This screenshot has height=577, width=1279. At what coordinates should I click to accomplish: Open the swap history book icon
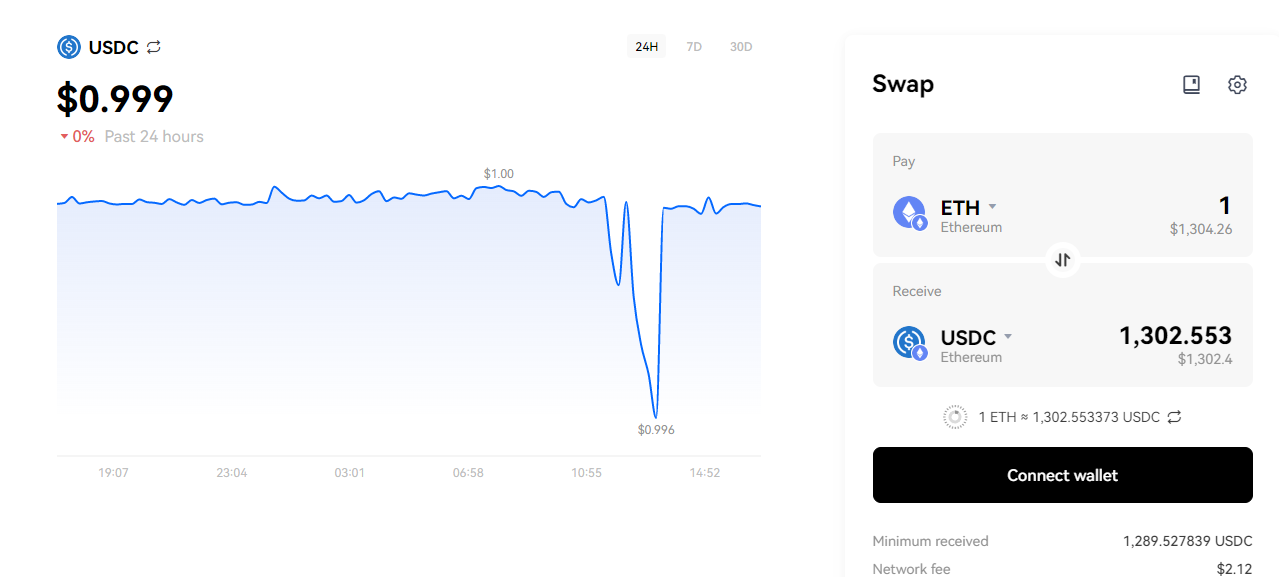(x=1191, y=85)
